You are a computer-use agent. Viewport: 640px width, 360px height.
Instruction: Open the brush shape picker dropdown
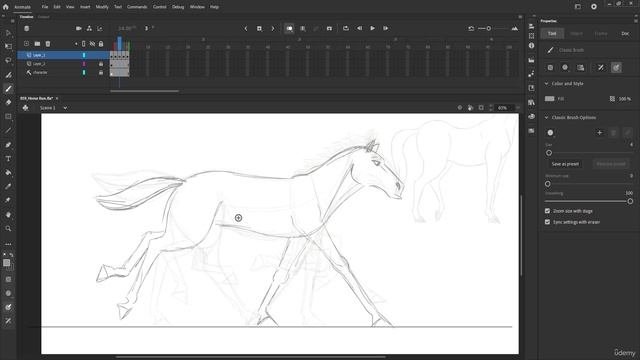(x=550, y=133)
